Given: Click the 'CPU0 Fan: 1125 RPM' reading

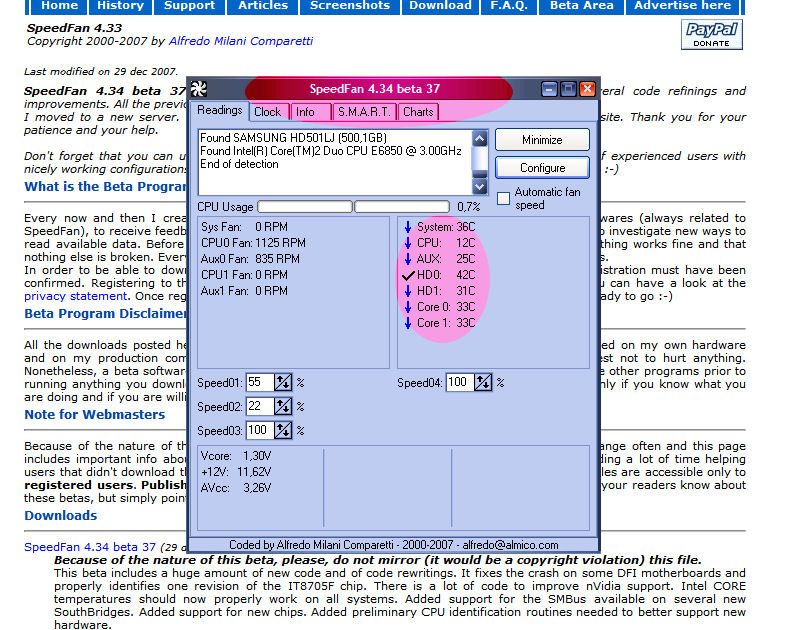Looking at the screenshot, I should (x=253, y=243).
